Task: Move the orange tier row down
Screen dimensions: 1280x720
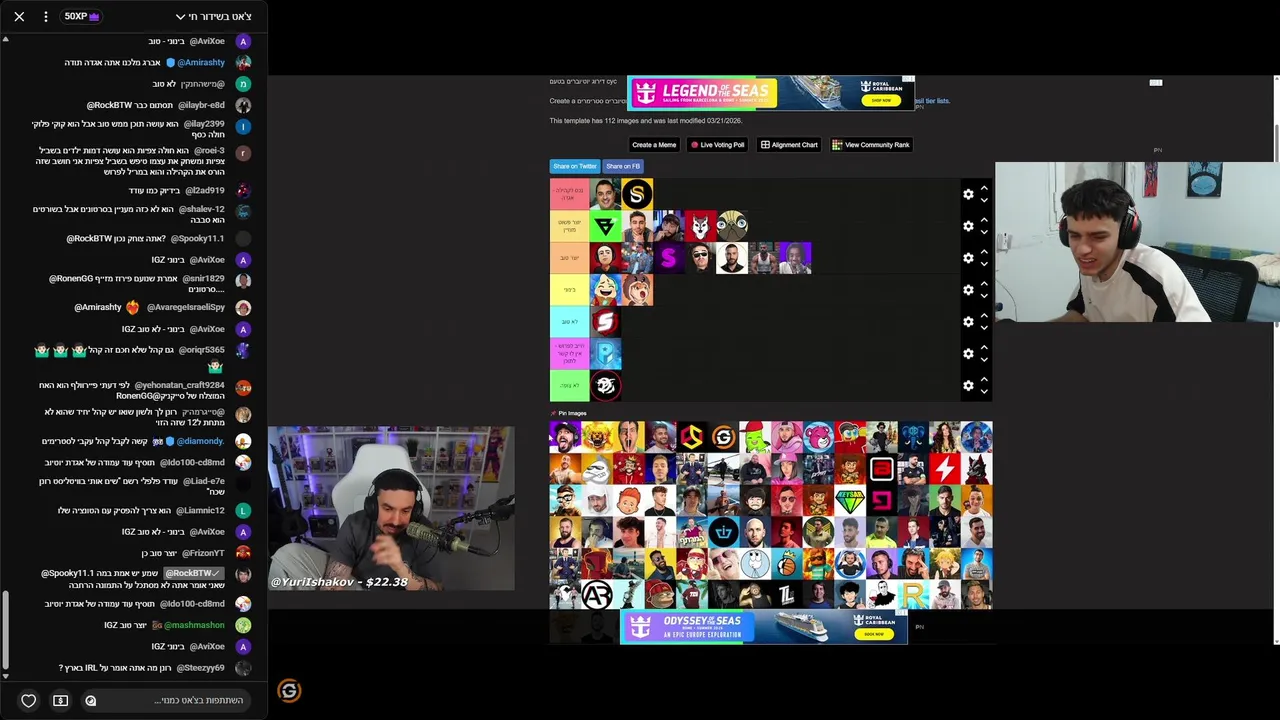Action: 984,264
